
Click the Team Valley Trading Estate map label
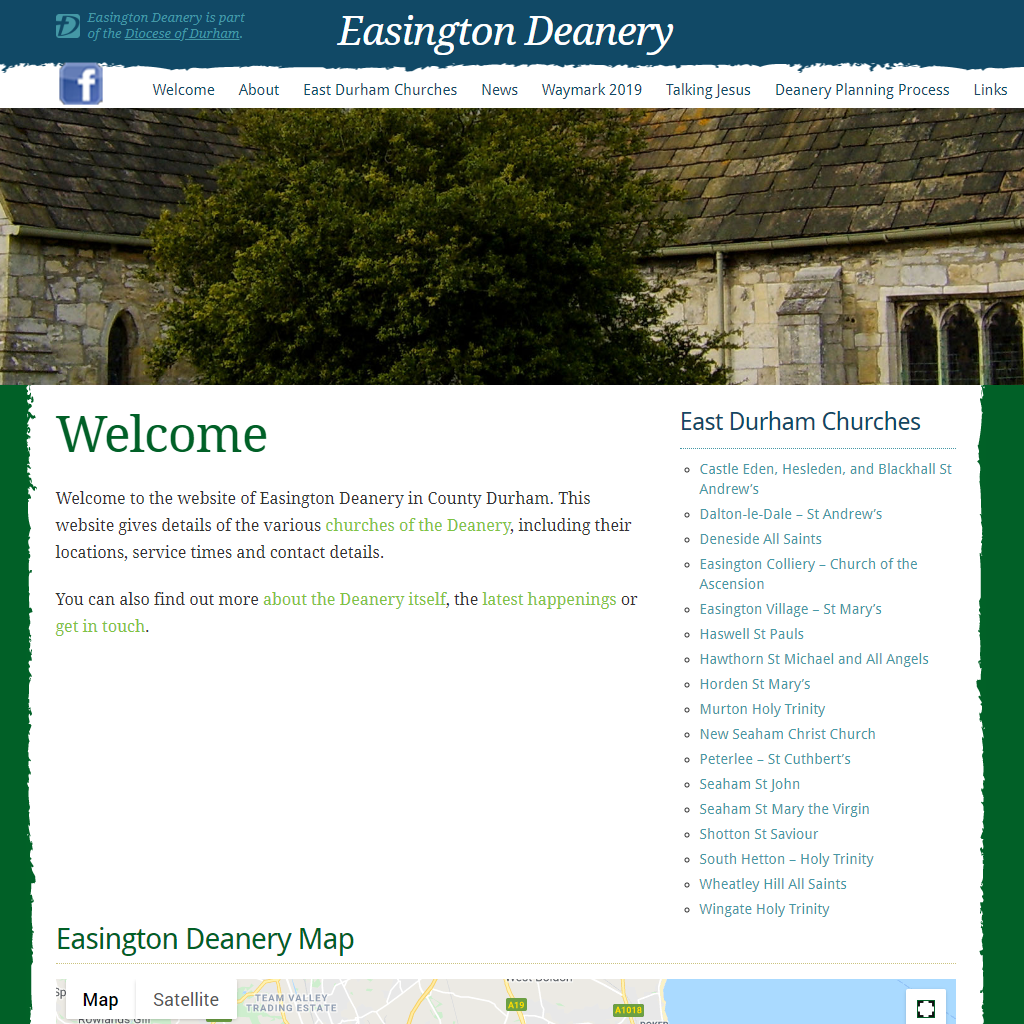point(291,1002)
